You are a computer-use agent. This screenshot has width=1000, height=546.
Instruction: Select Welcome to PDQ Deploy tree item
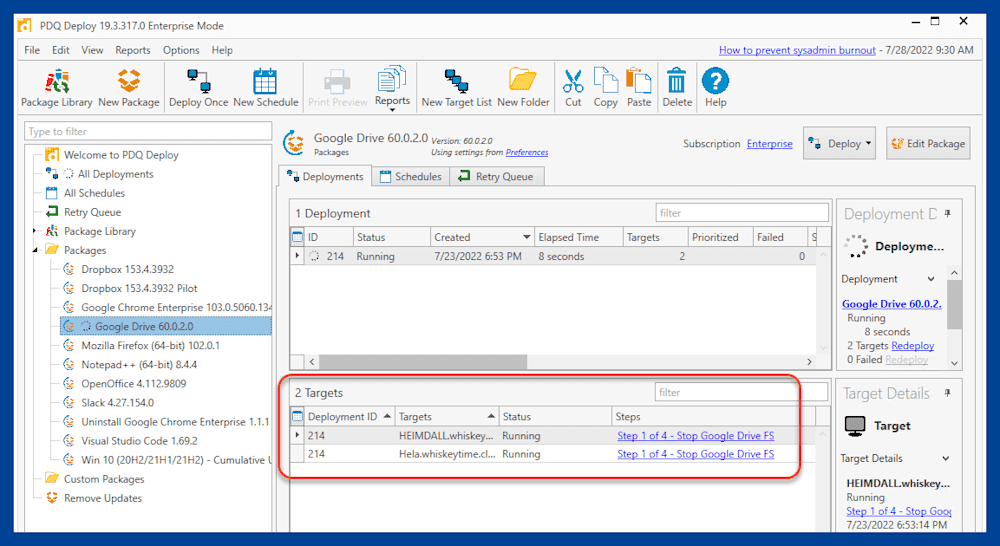(x=121, y=155)
